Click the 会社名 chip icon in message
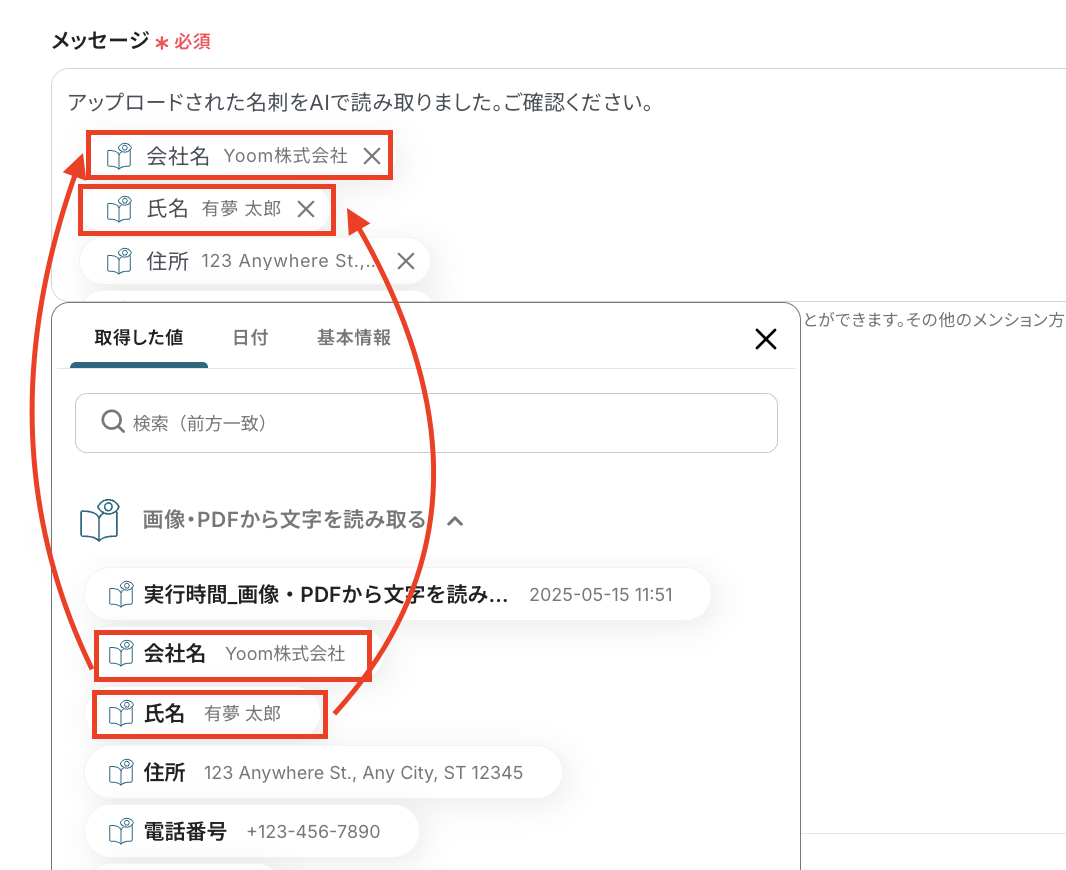The height and width of the screenshot is (870, 1066). point(120,156)
